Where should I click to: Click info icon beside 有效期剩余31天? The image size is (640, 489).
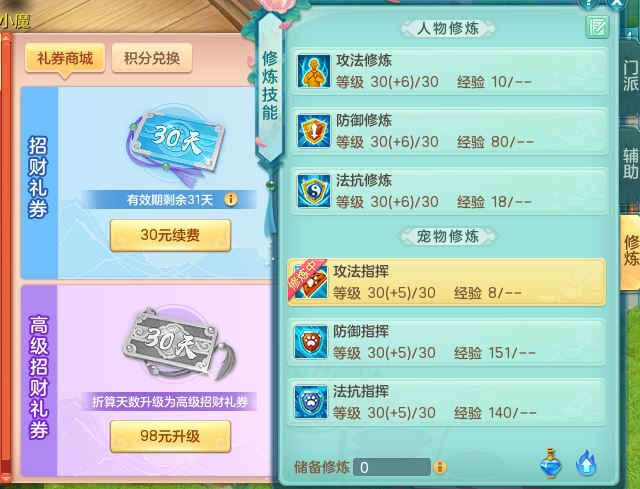231,200
